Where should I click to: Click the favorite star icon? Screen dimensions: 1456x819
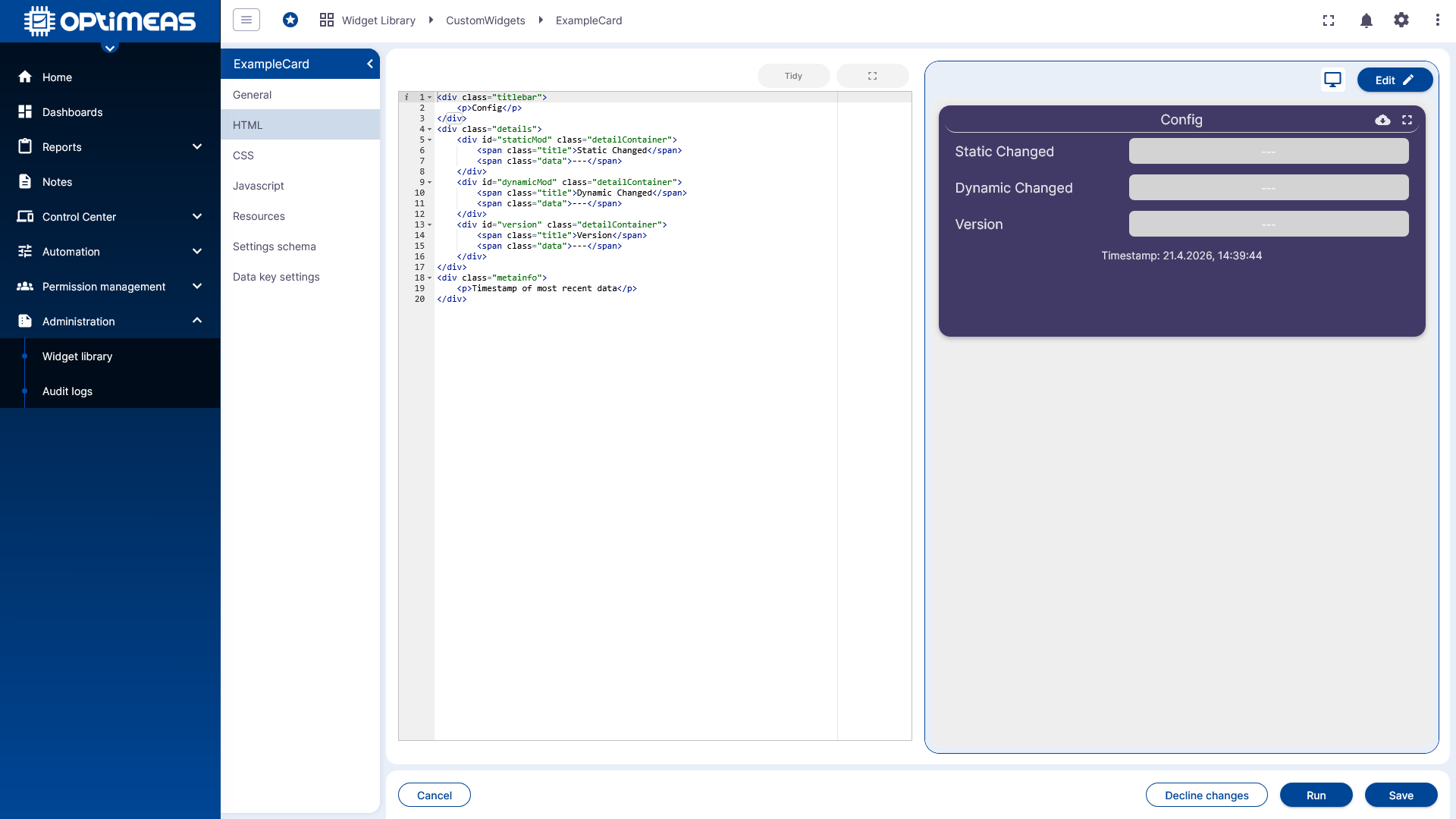[x=290, y=20]
